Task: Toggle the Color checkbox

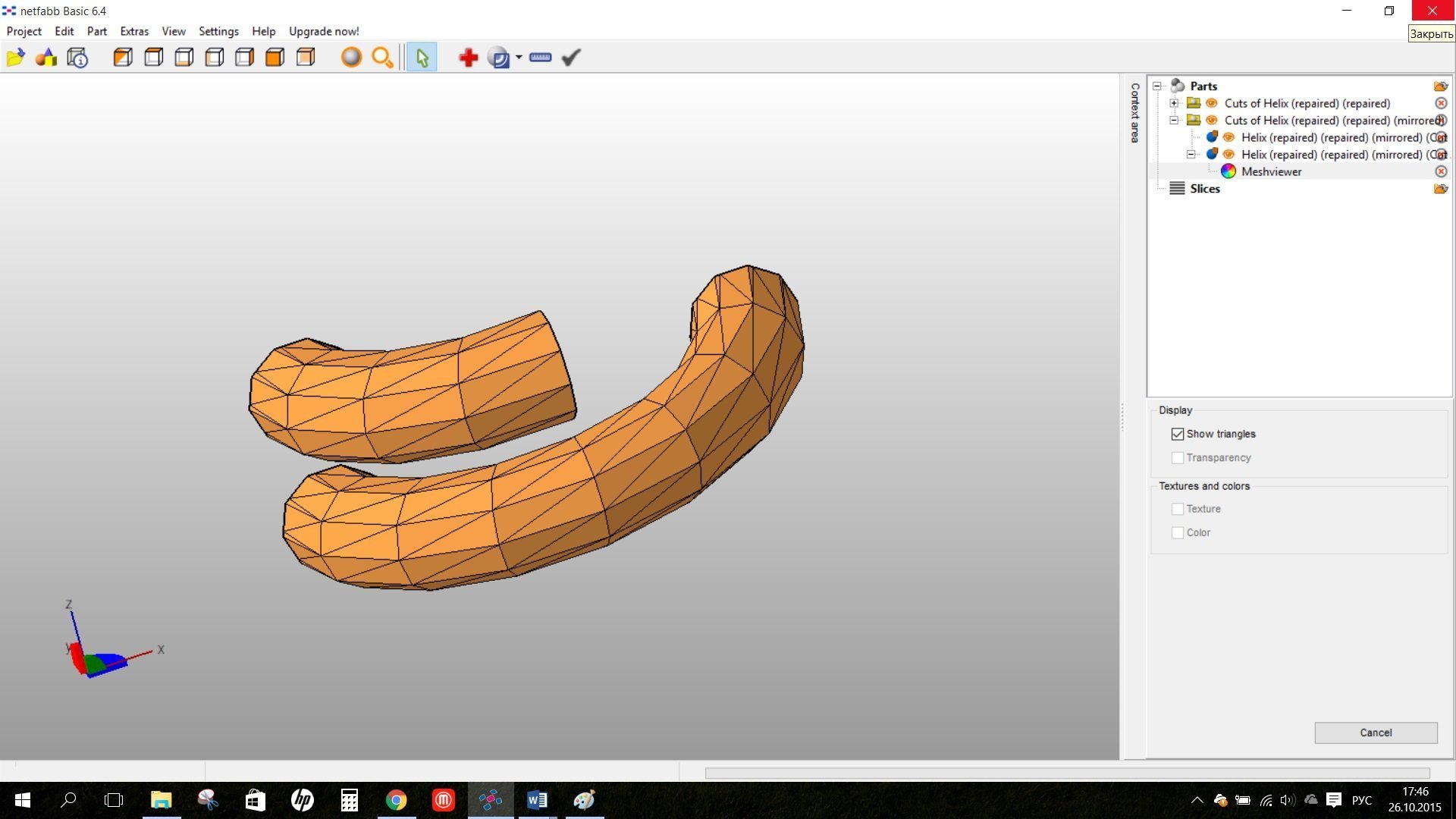Action: pyautogui.click(x=1178, y=532)
